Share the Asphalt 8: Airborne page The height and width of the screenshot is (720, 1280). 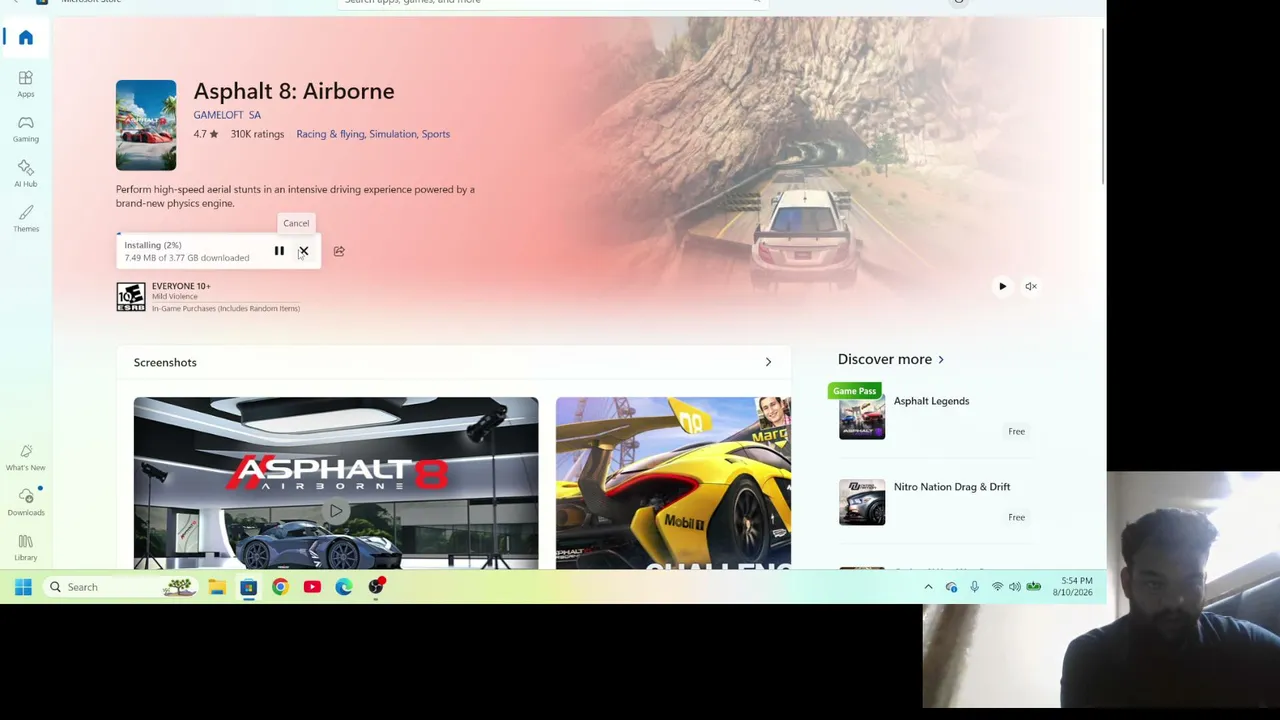[339, 251]
